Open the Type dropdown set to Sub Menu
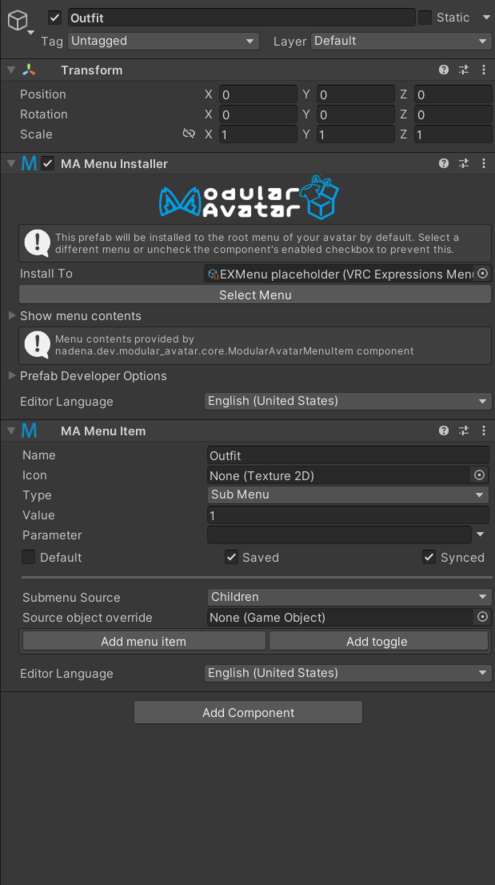This screenshot has width=495, height=885. pos(348,494)
